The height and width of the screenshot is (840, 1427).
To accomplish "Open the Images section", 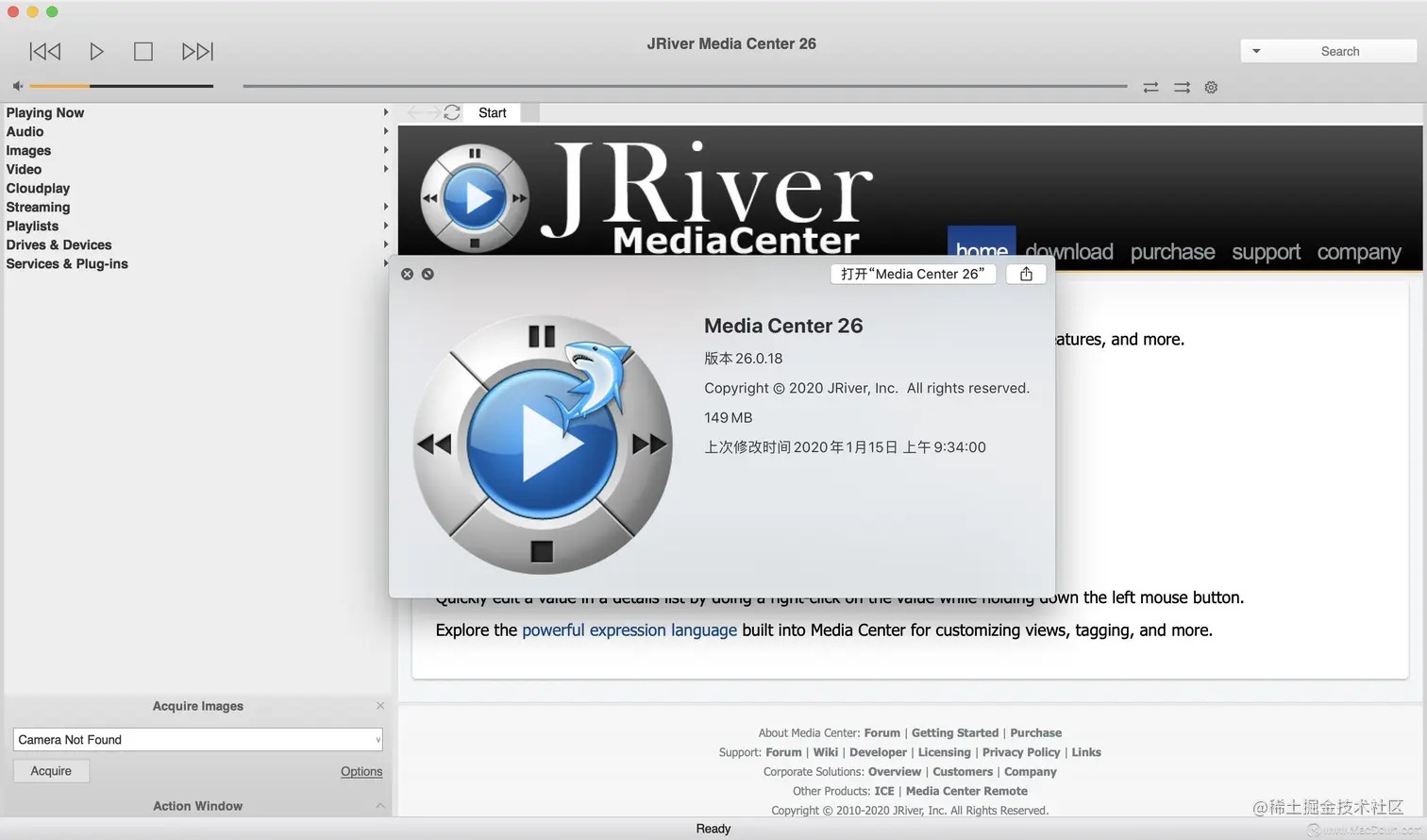I will [28, 150].
